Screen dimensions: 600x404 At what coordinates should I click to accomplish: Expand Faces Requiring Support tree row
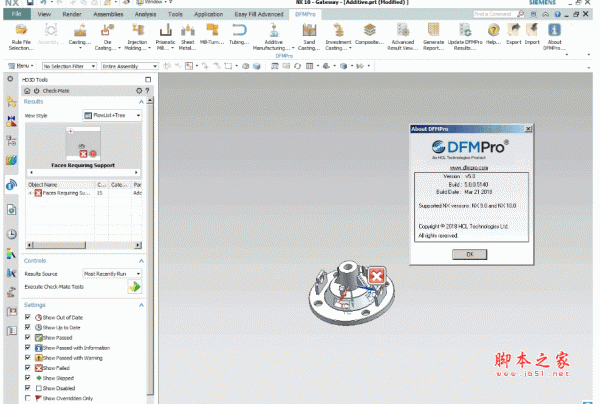30,193
